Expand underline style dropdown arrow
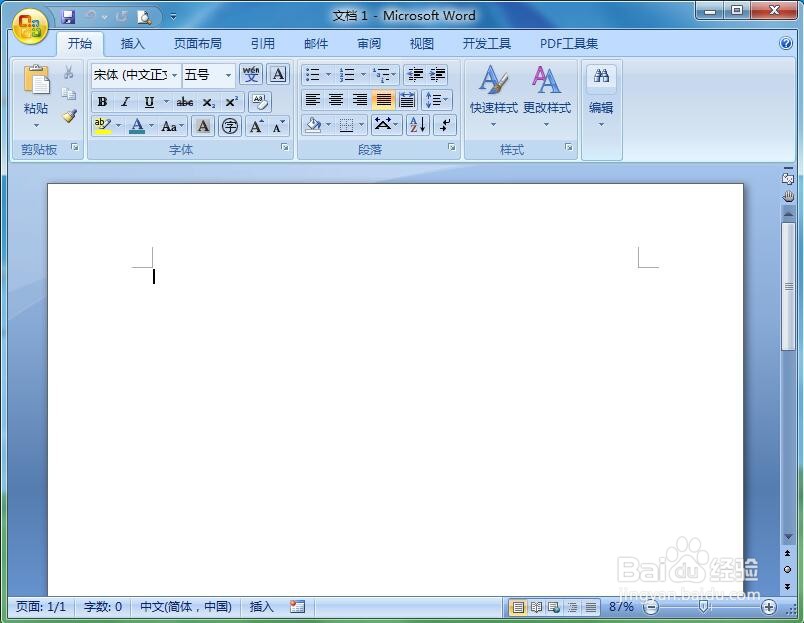This screenshot has width=804, height=623. (x=166, y=102)
